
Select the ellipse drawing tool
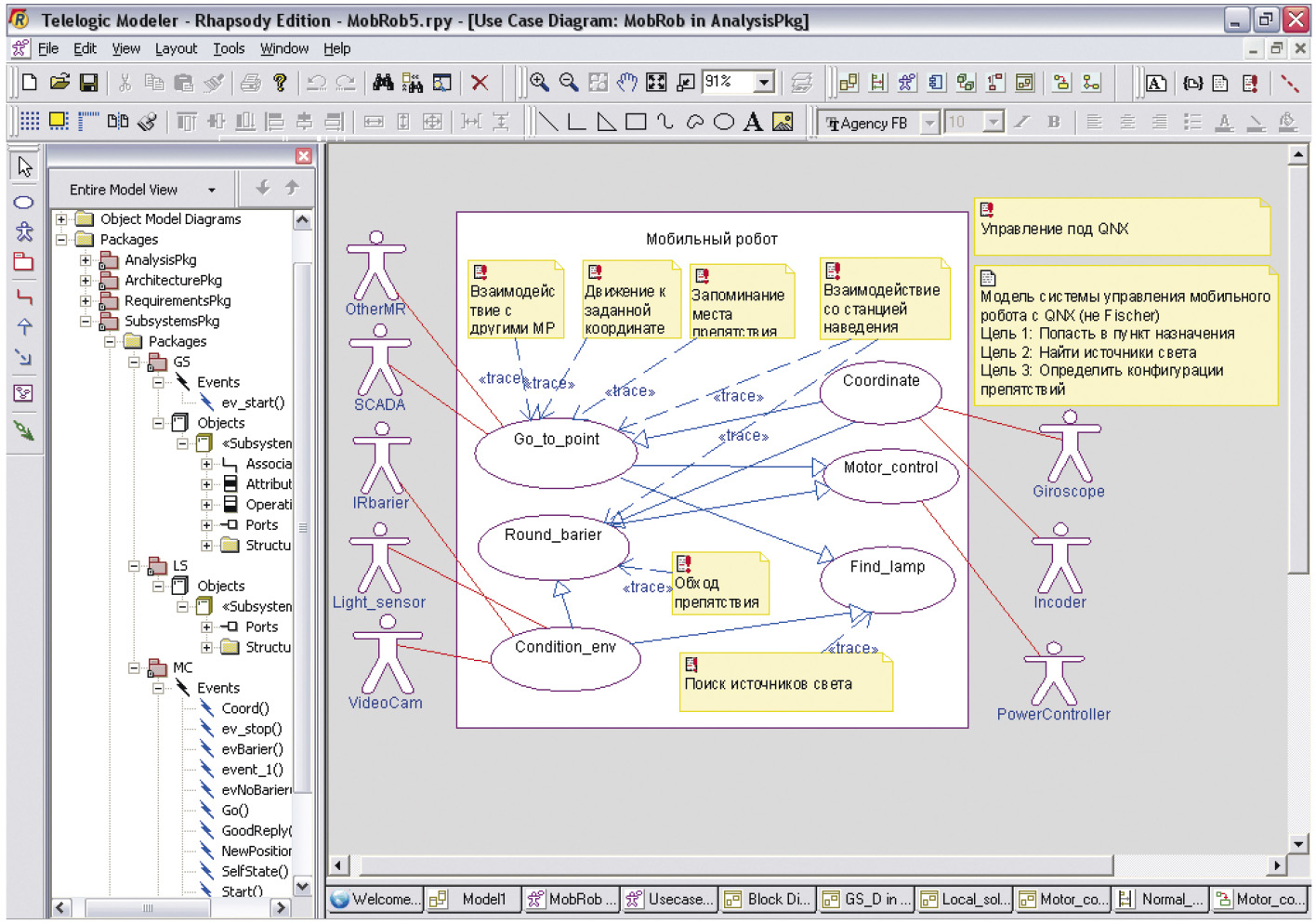click(x=724, y=122)
